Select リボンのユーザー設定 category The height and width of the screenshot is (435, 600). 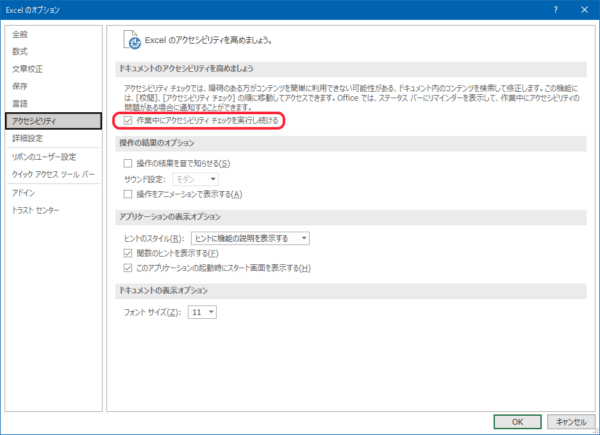pos(44,157)
